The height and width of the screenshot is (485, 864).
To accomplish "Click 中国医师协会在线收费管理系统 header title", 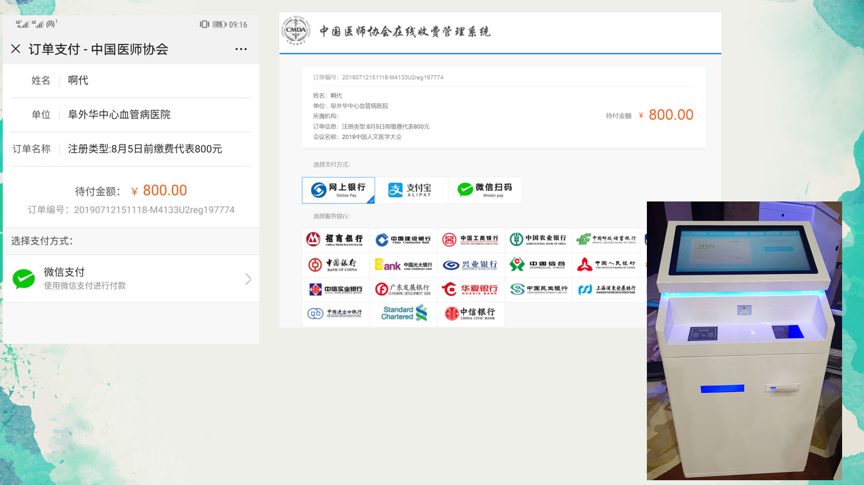I will tap(405, 31).
